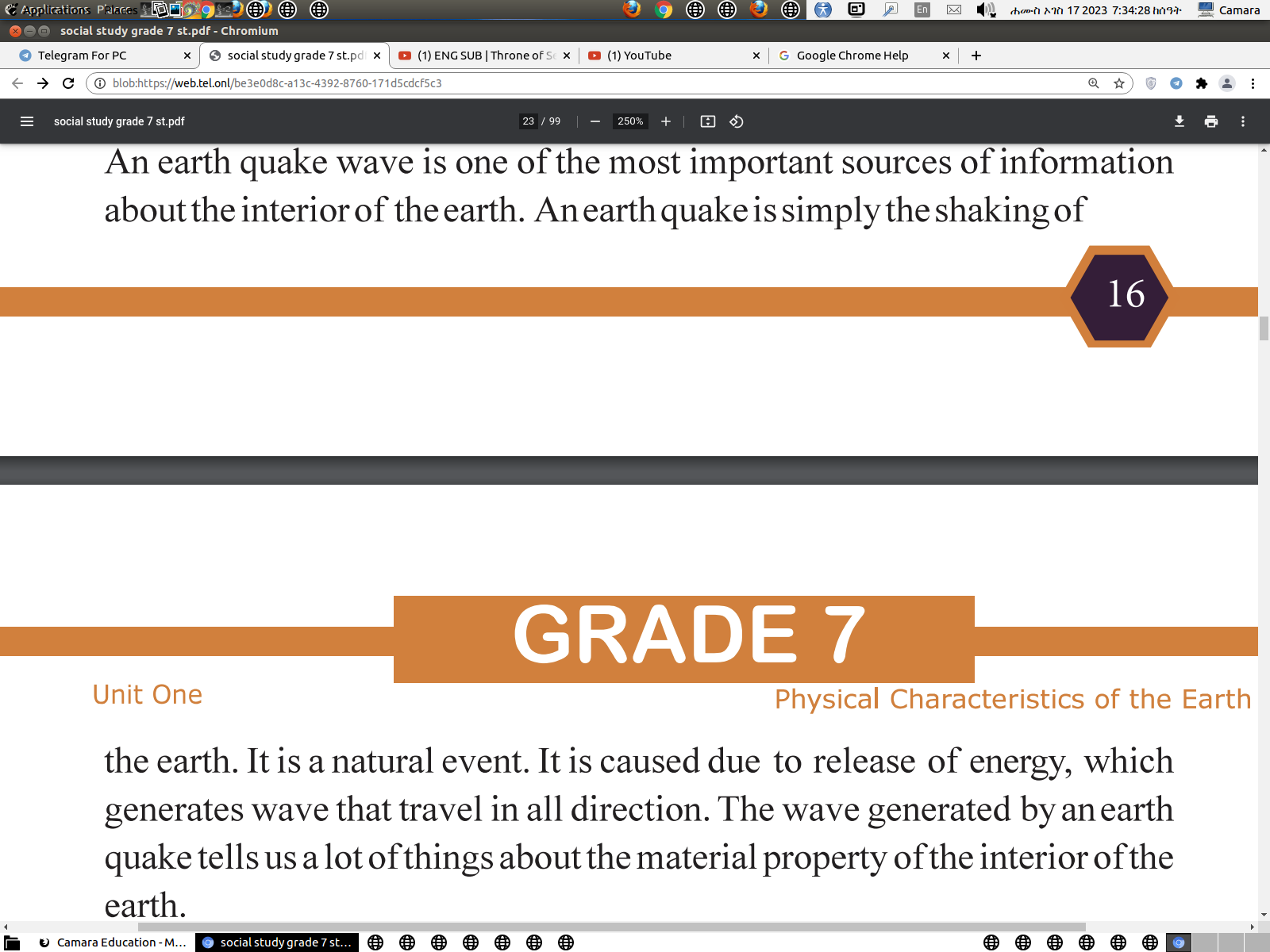Image resolution: width=1270 pixels, height=952 pixels.
Task: Print the PDF document
Action: click(x=1211, y=121)
